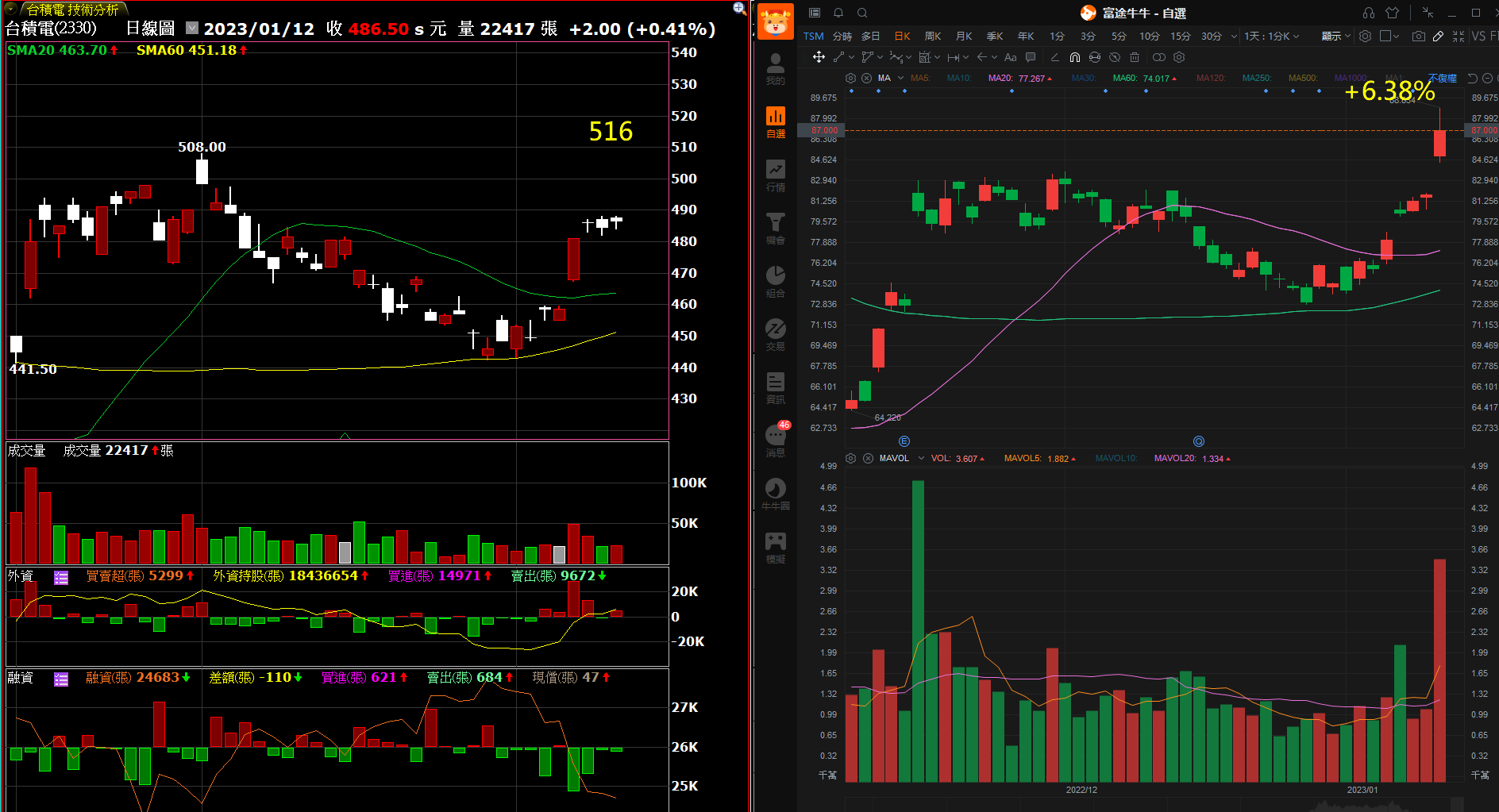Viewport: 1499px width, 812px height.
Task: Open skin theme shirt icon
Action: (1393, 13)
